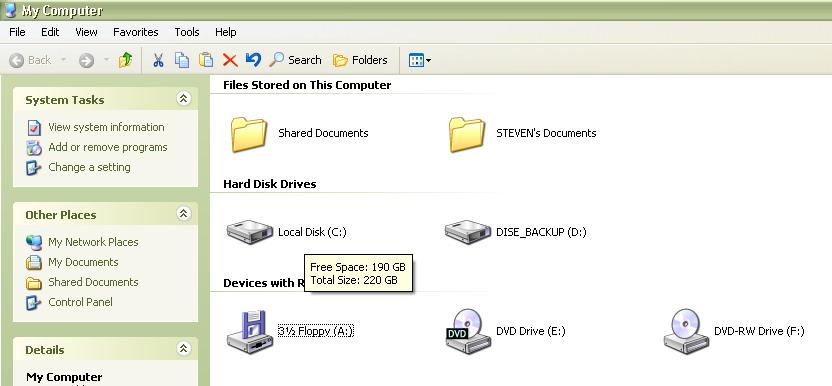The height and width of the screenshot is (386, 832).
Task: Open the Views dropdown arrow
Action: click(x=428, y=61)
